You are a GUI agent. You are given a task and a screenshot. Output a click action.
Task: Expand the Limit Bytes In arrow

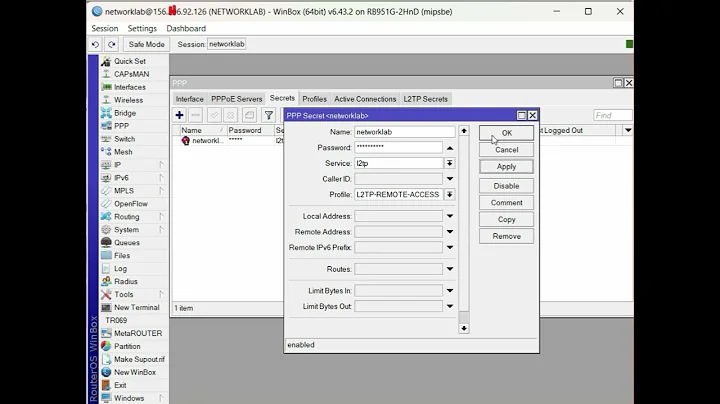point(450,291)
